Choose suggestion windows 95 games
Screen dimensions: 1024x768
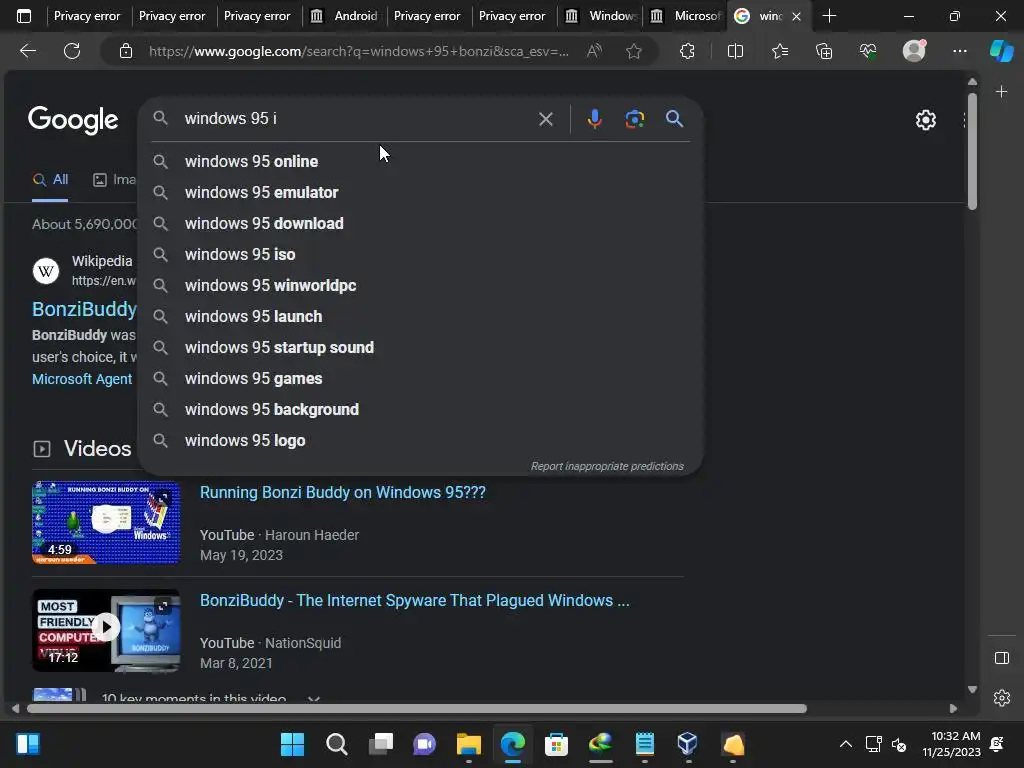pyautogui.click(x=421, y=379)
